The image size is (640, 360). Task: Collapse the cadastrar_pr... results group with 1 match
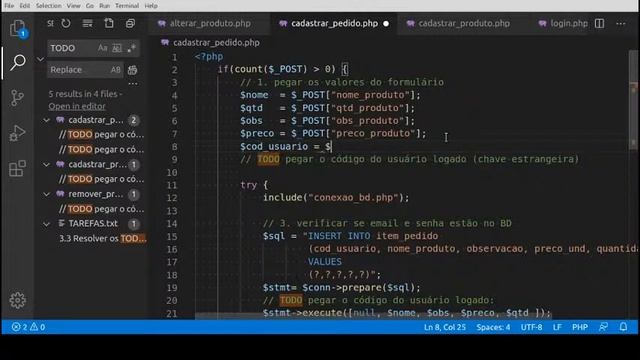point(47,164)
